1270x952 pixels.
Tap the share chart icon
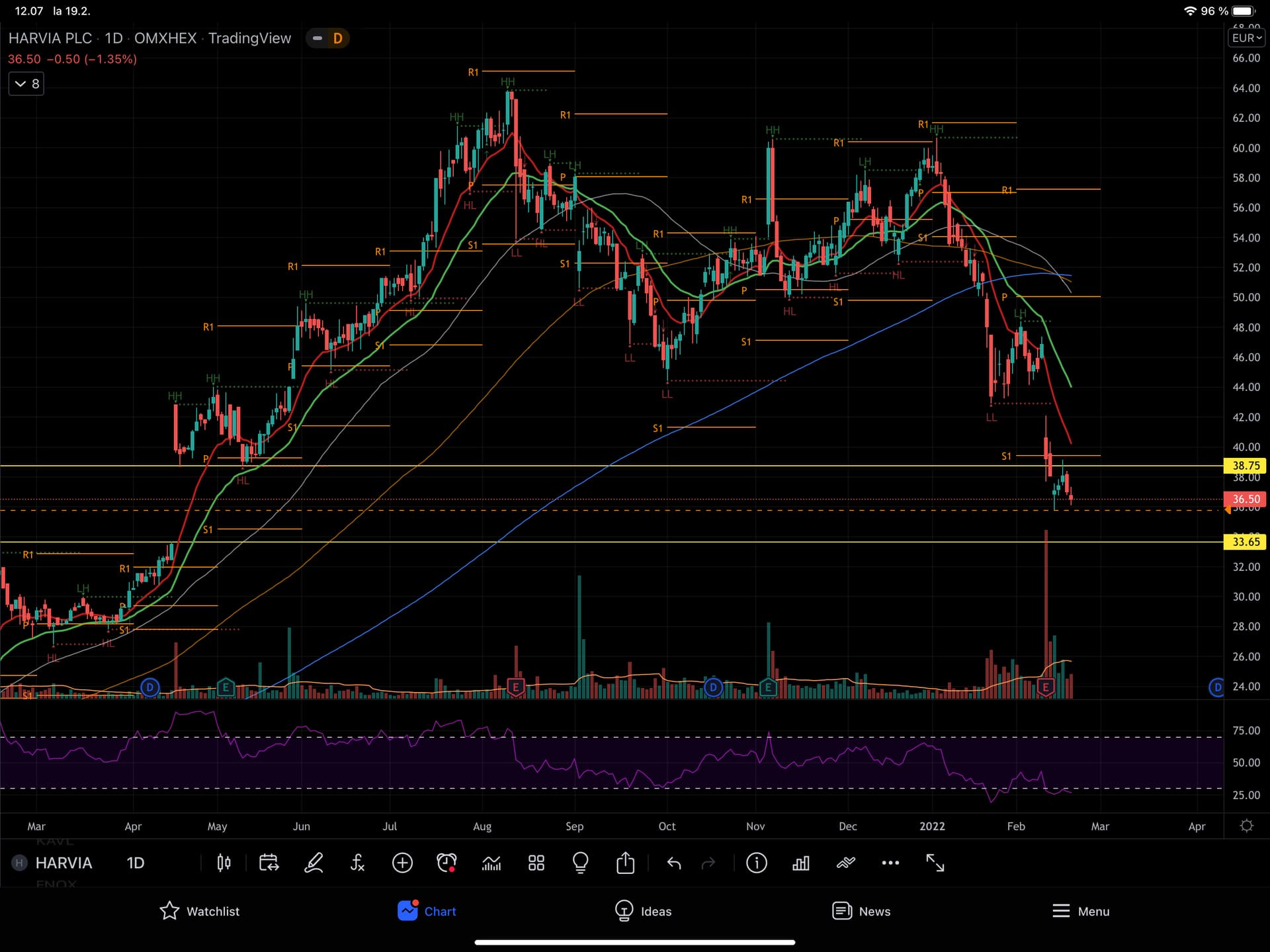pyautogui.click(x=625, y=863)
